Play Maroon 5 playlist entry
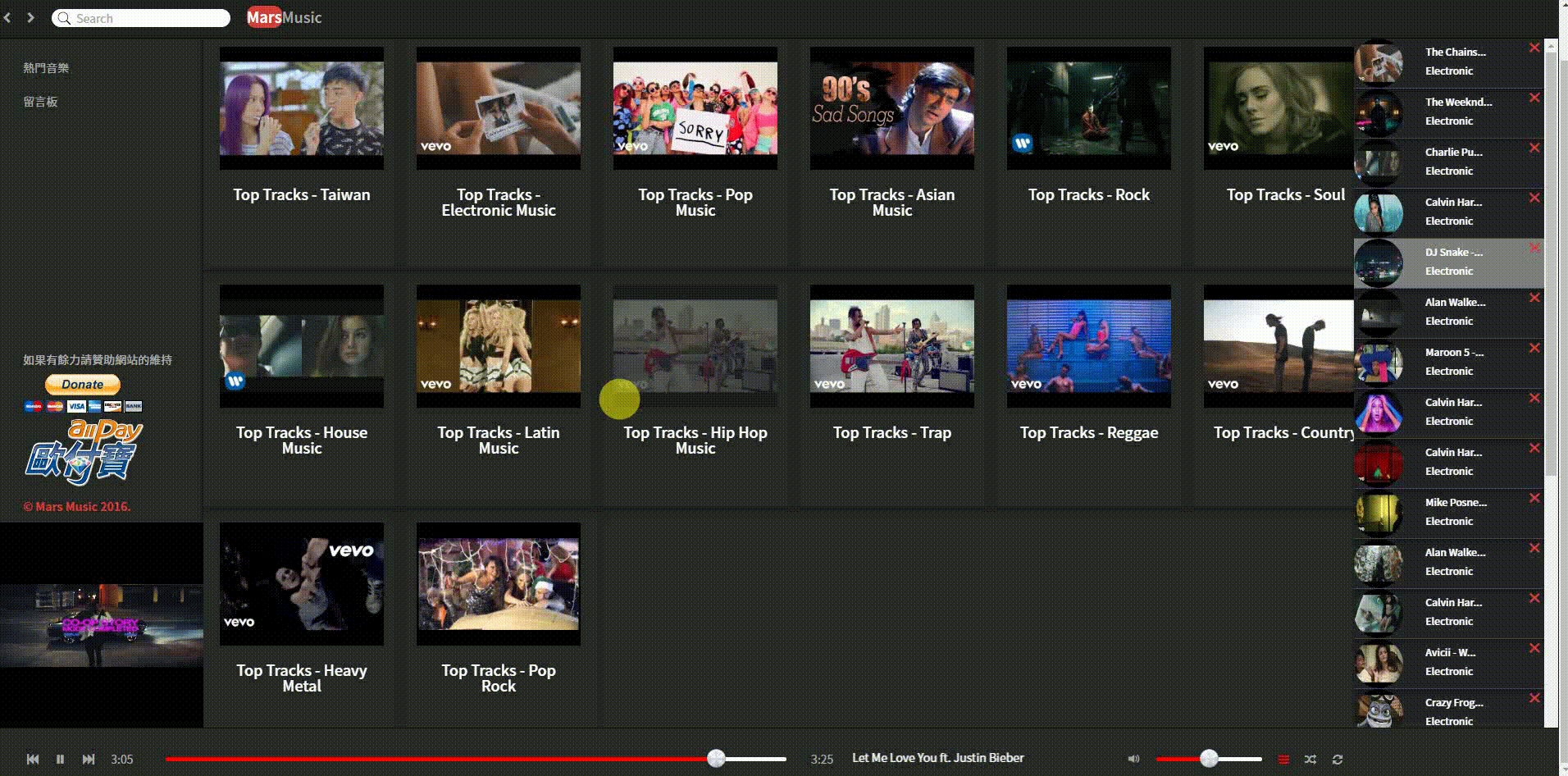The width and height of the screenshot is (1568, 776). tap(1448, 363)
